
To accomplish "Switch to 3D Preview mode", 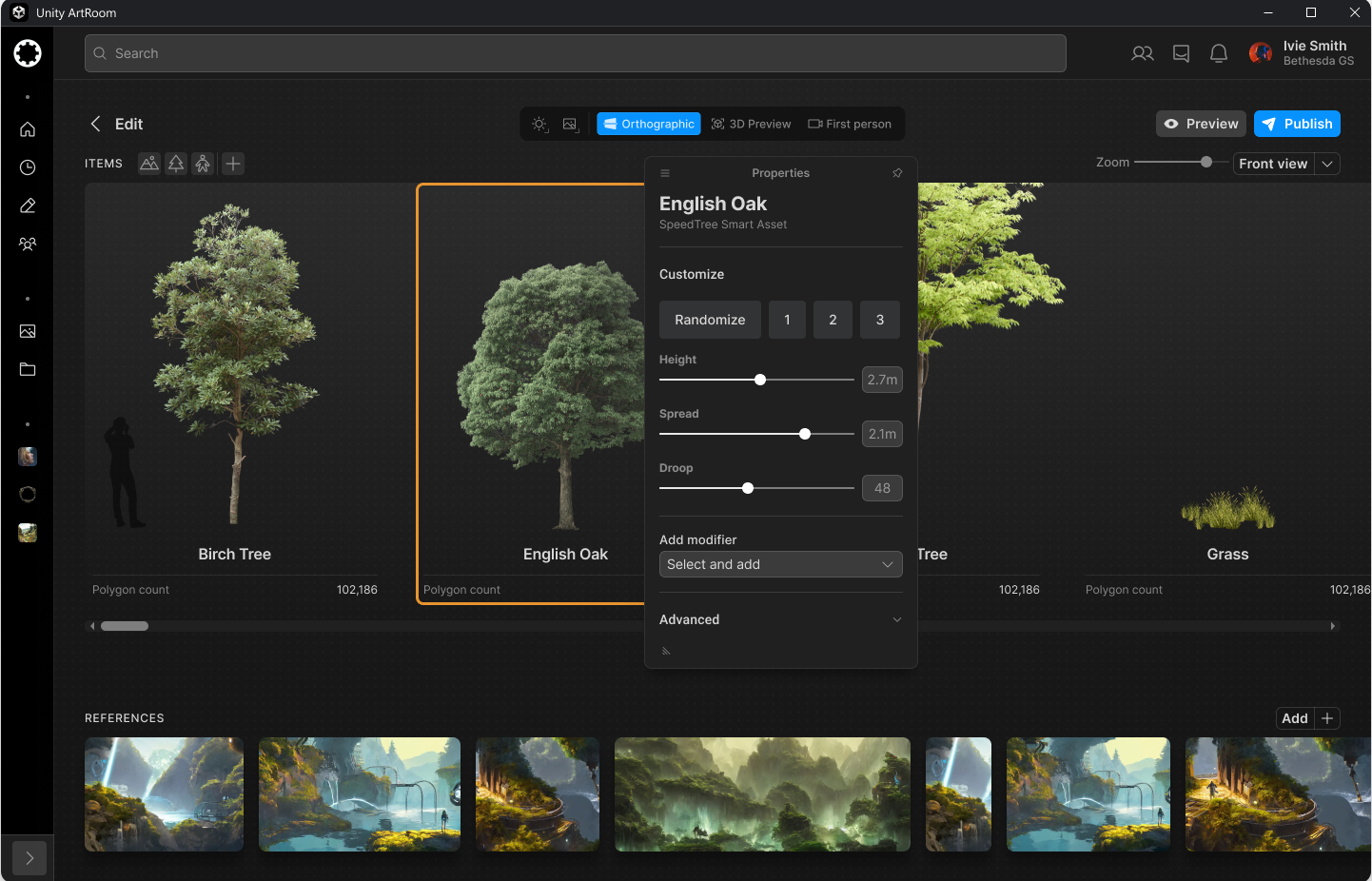I will [751, 125].
